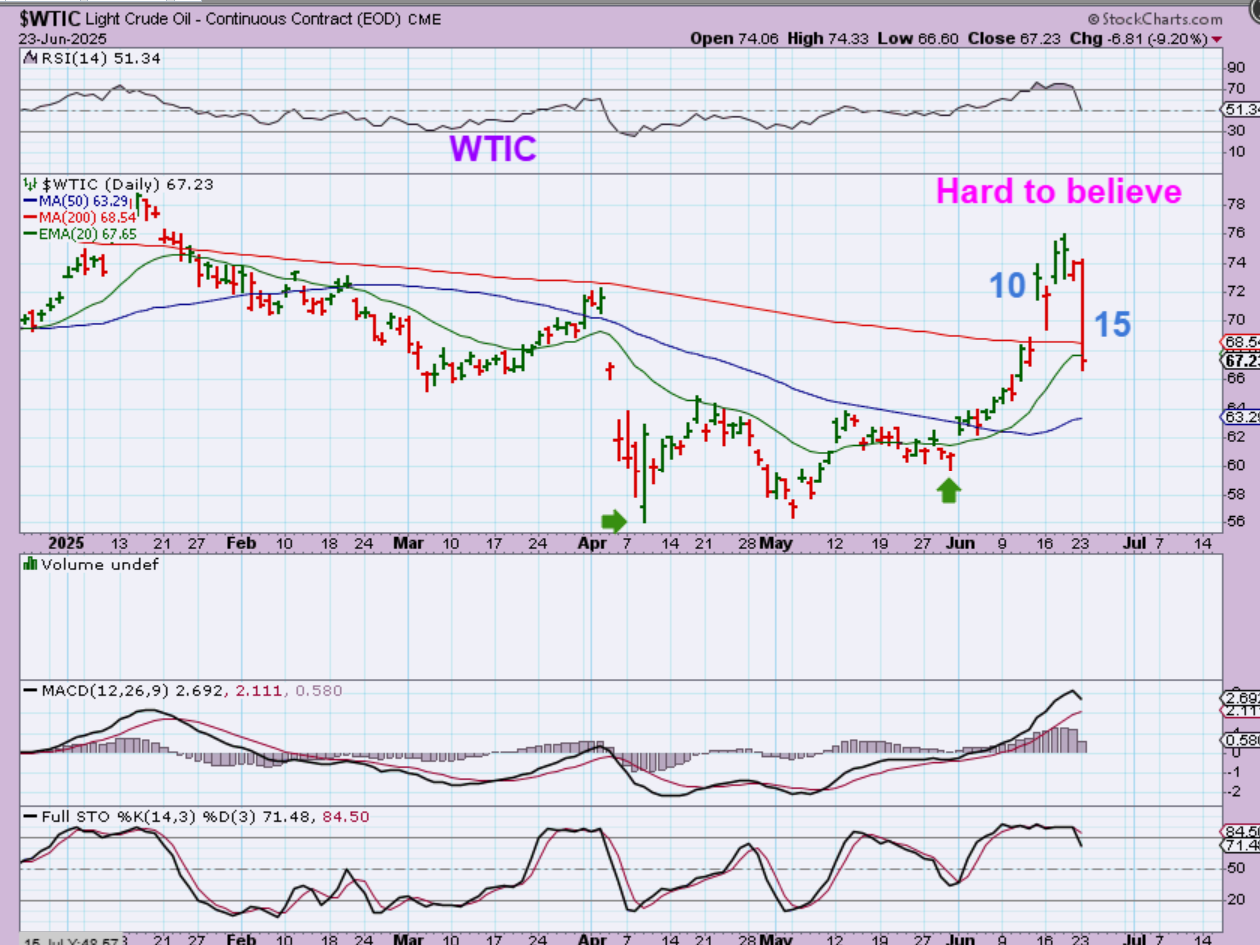The image size is (1260, 945).
Task: Click the 78 level on price axis
Action: coord(1236,203)
